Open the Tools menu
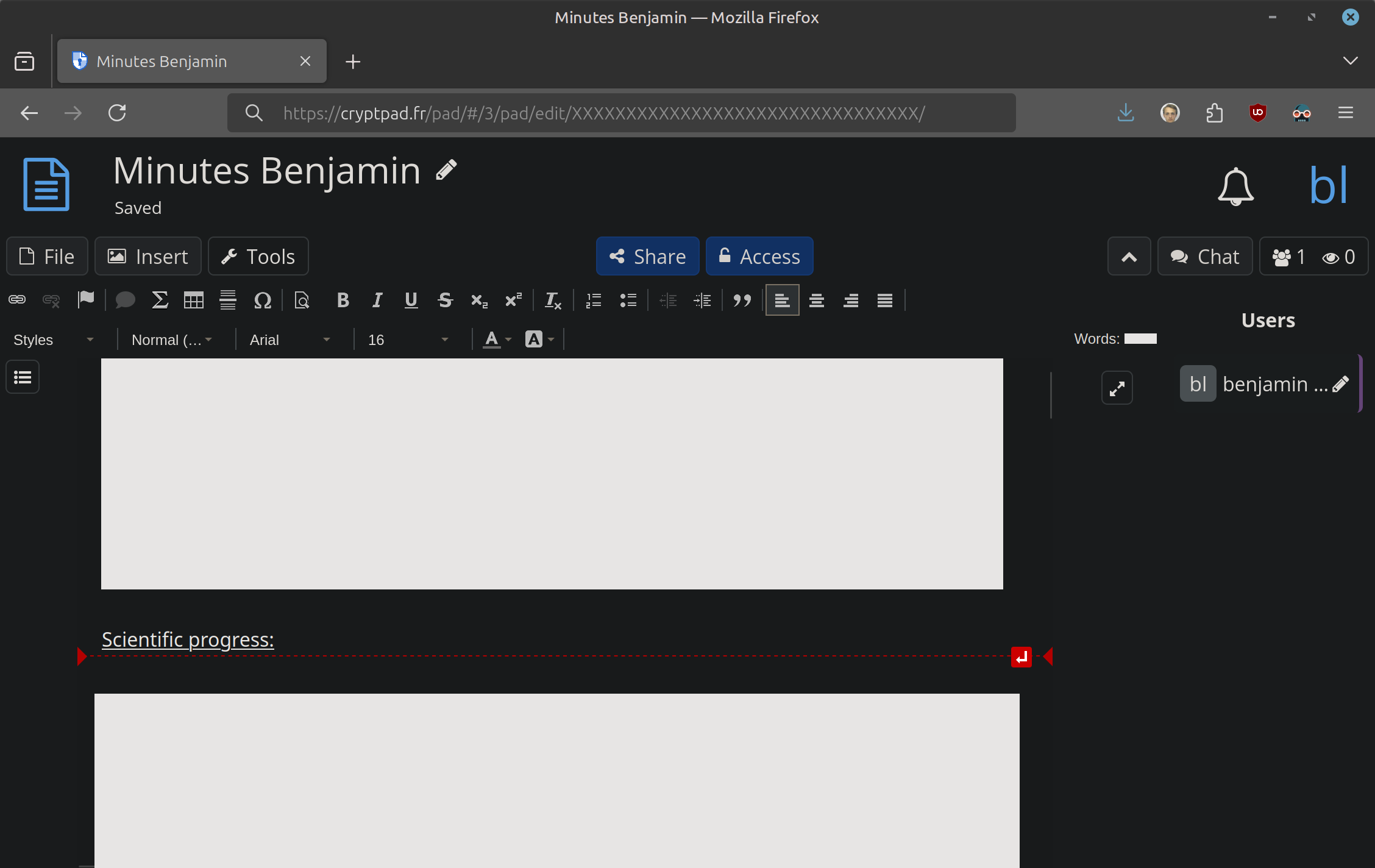Image resolution: width=1375 pixels, height=868 pixels. (258, 257)
